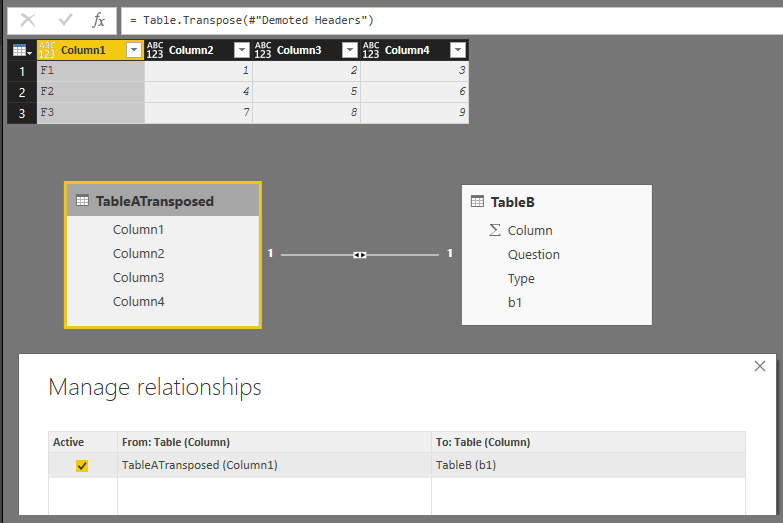Screen dimensions: 783x523
Task: Click the relationship line direction marker
Action: [360, 255]
